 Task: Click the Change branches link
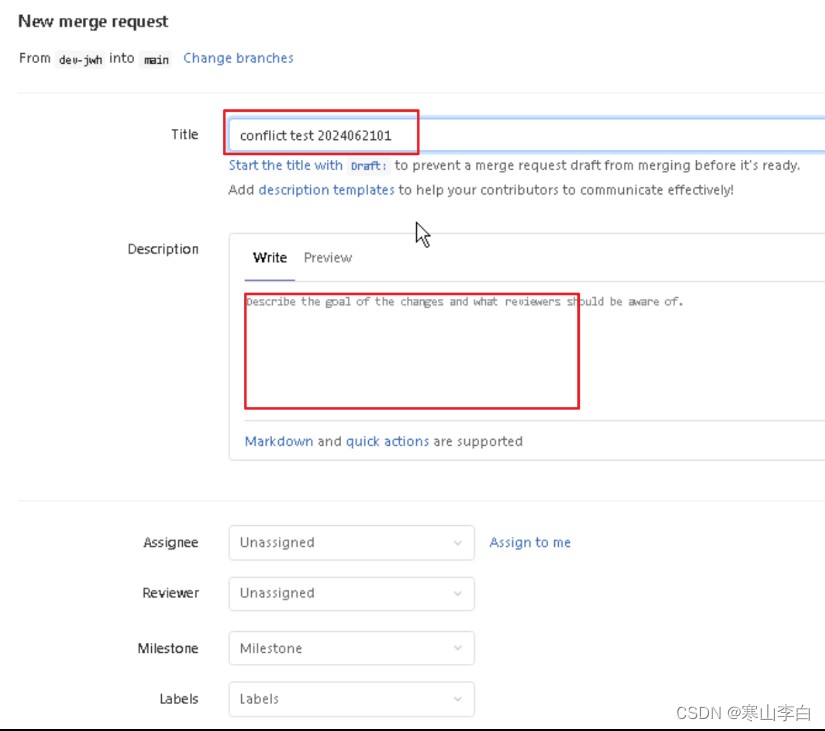pyautogui.click(x=238, y=58)
